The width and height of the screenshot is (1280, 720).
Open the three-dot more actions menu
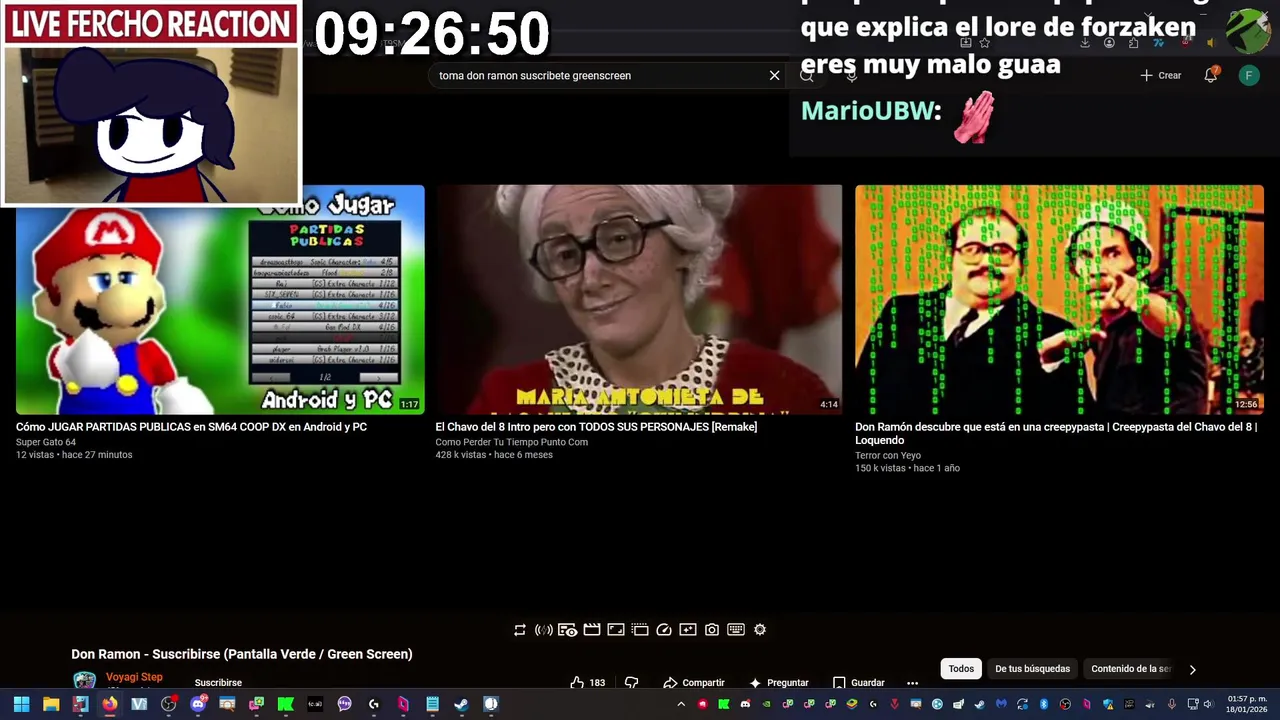pyautogui.click(x=912, y=683)
